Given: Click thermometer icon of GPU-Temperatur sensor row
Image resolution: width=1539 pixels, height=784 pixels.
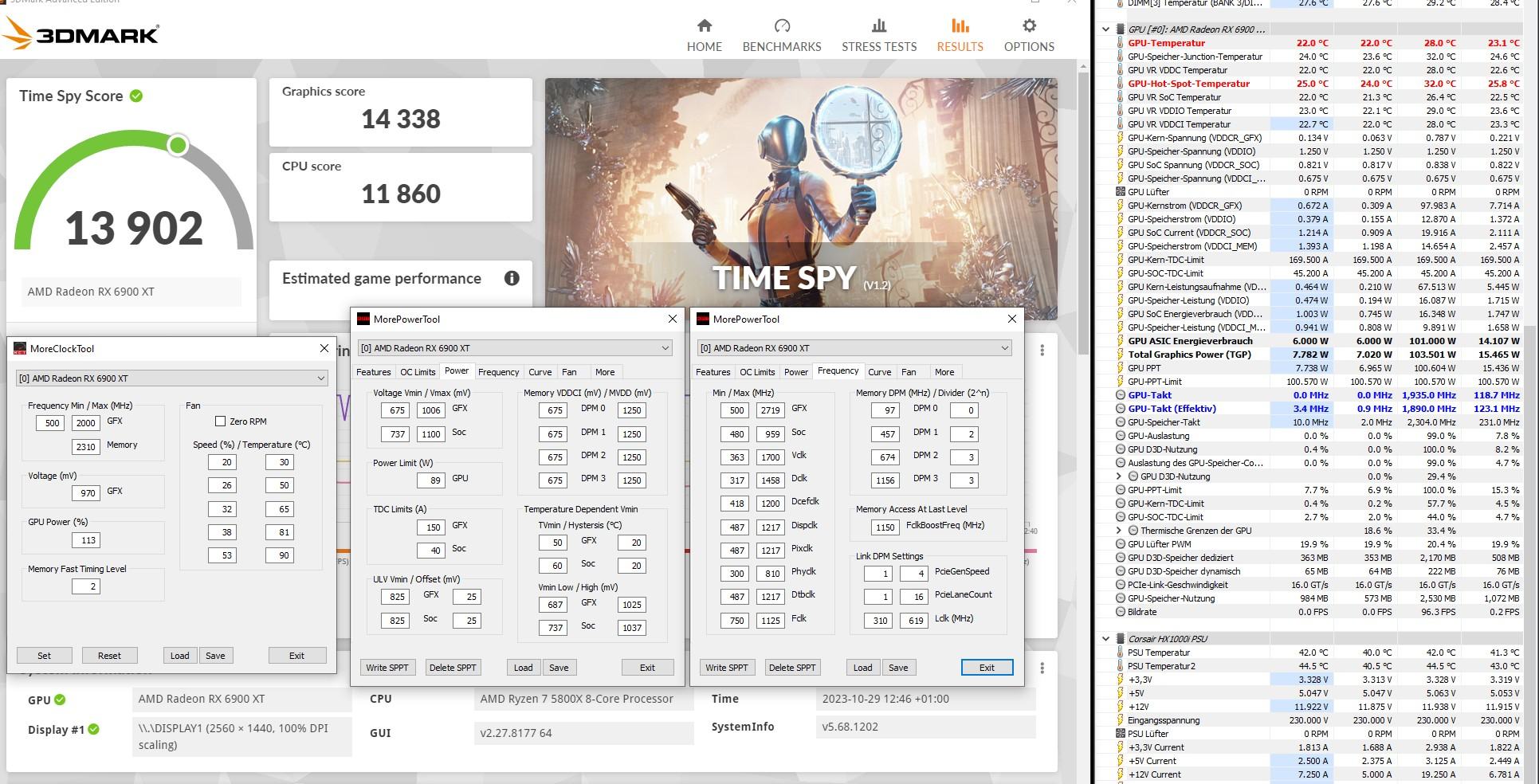Looking at the screenshot, I should tap(1121, 43).
